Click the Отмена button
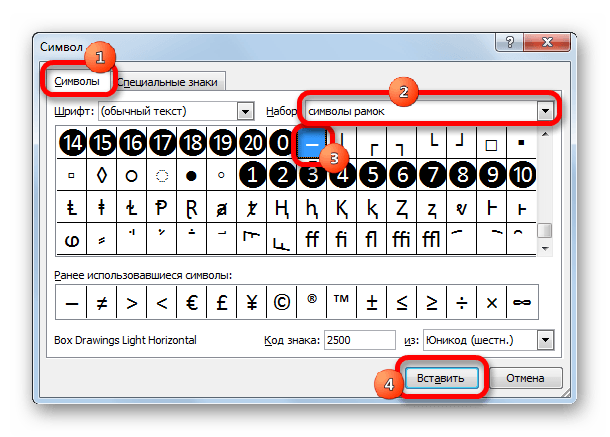The width and height of the screenshot is (610, 437). click(526, 380)
